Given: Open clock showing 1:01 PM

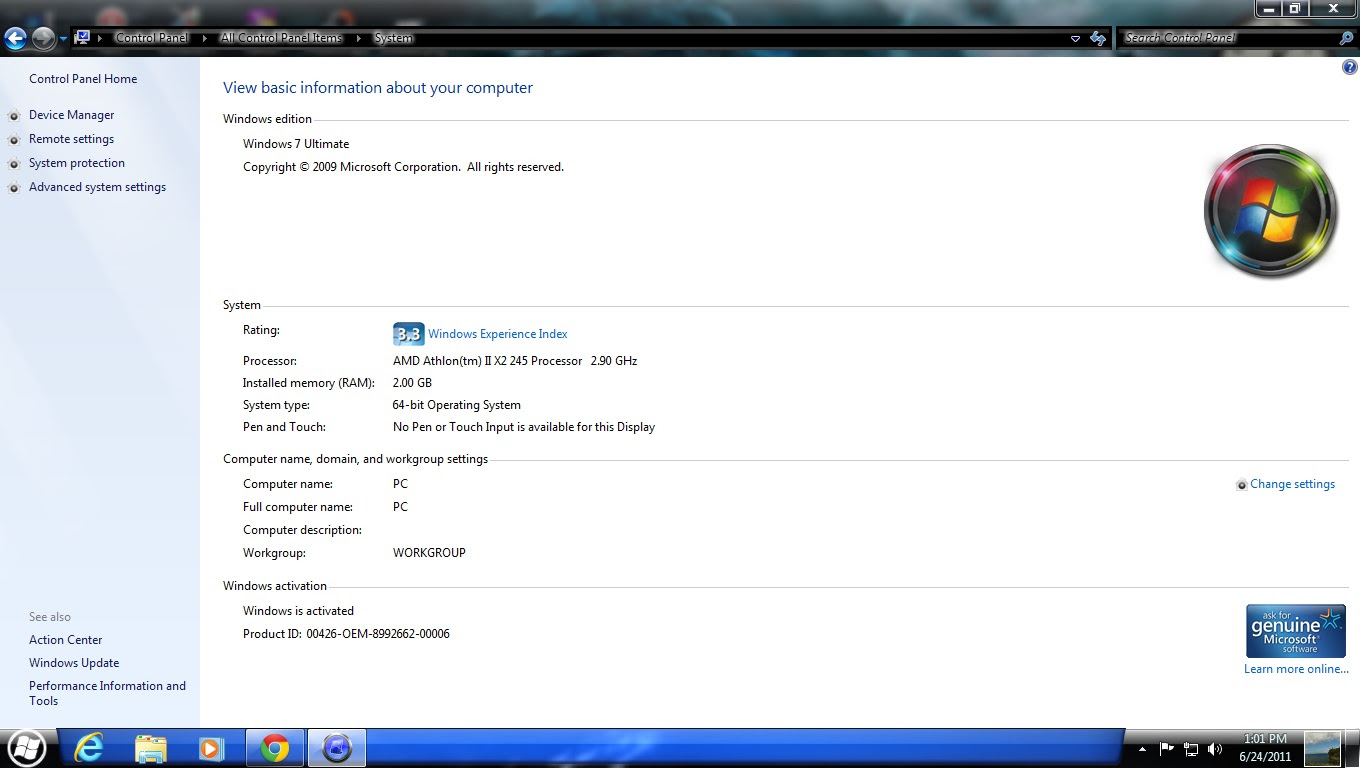Looking at the screenshot, I should 1265,748.
